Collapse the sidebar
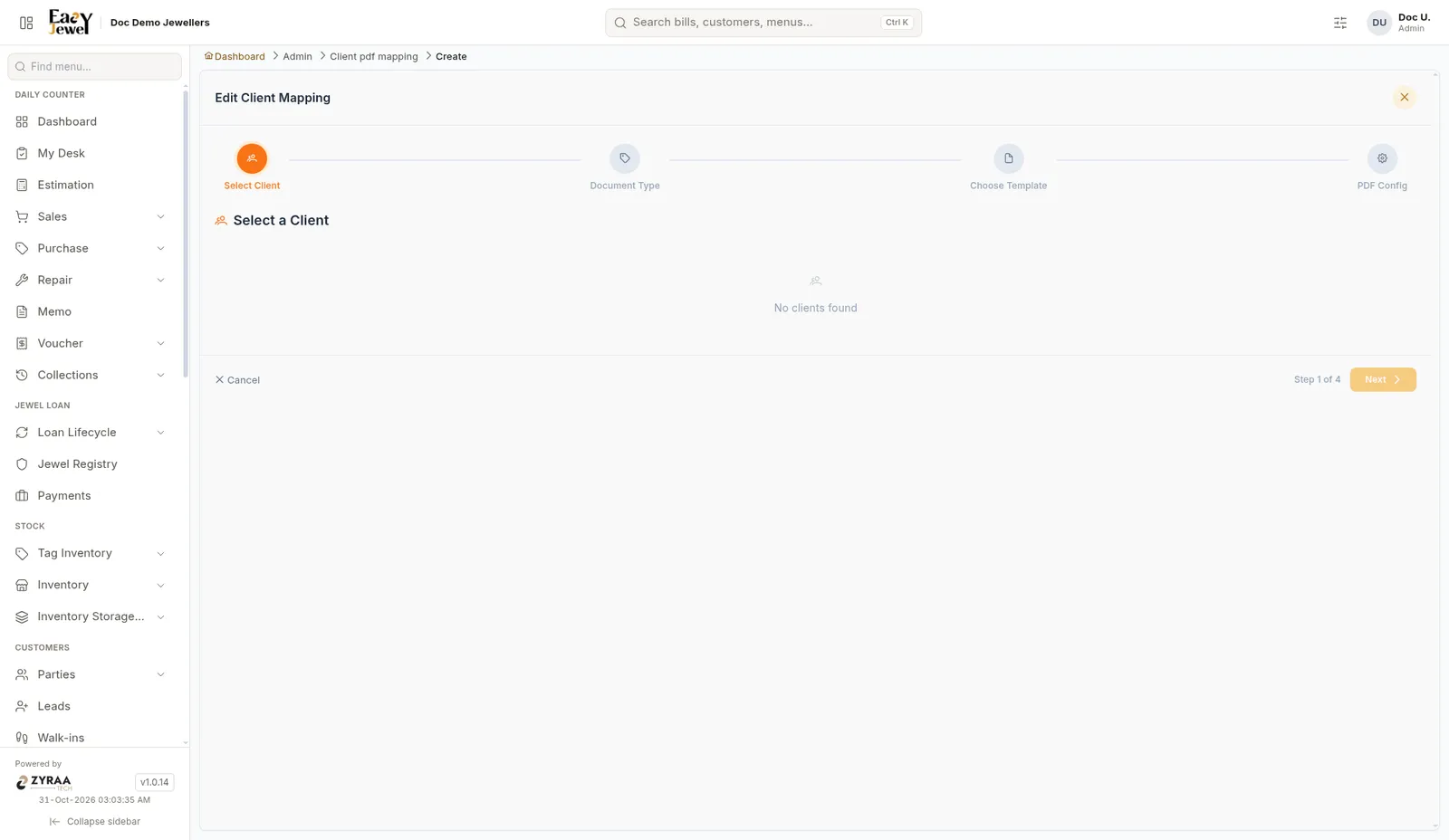Screen dimensions: 1449x840 click(95, 821)
